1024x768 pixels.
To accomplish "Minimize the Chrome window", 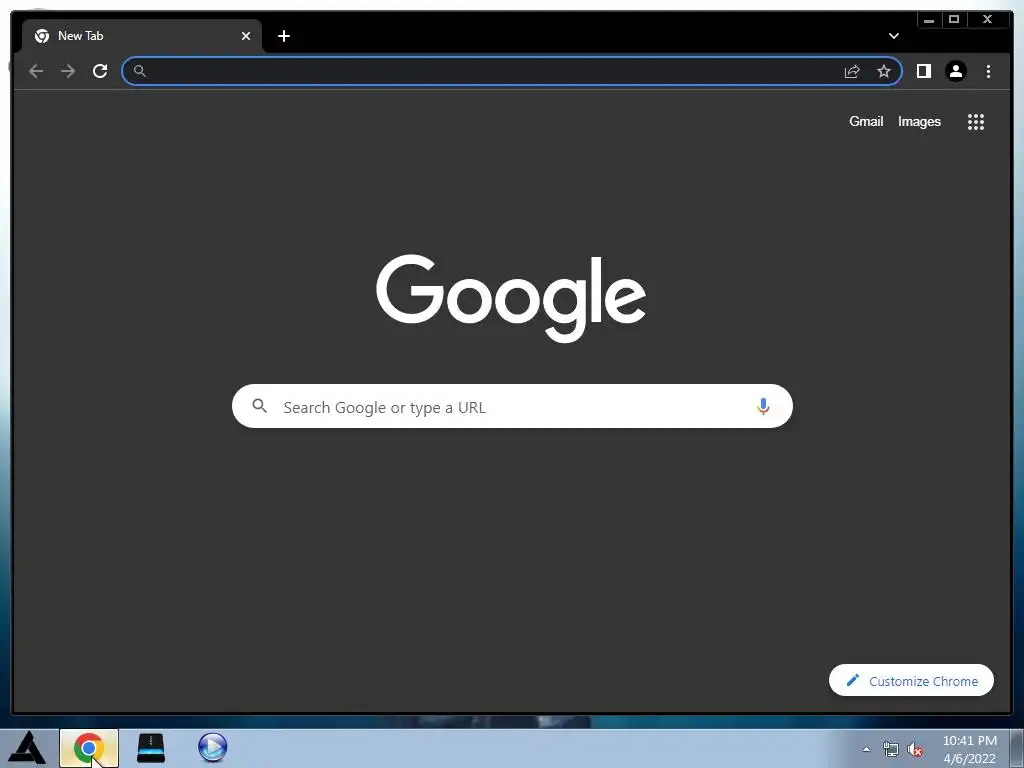I will (x=929, y=20).
